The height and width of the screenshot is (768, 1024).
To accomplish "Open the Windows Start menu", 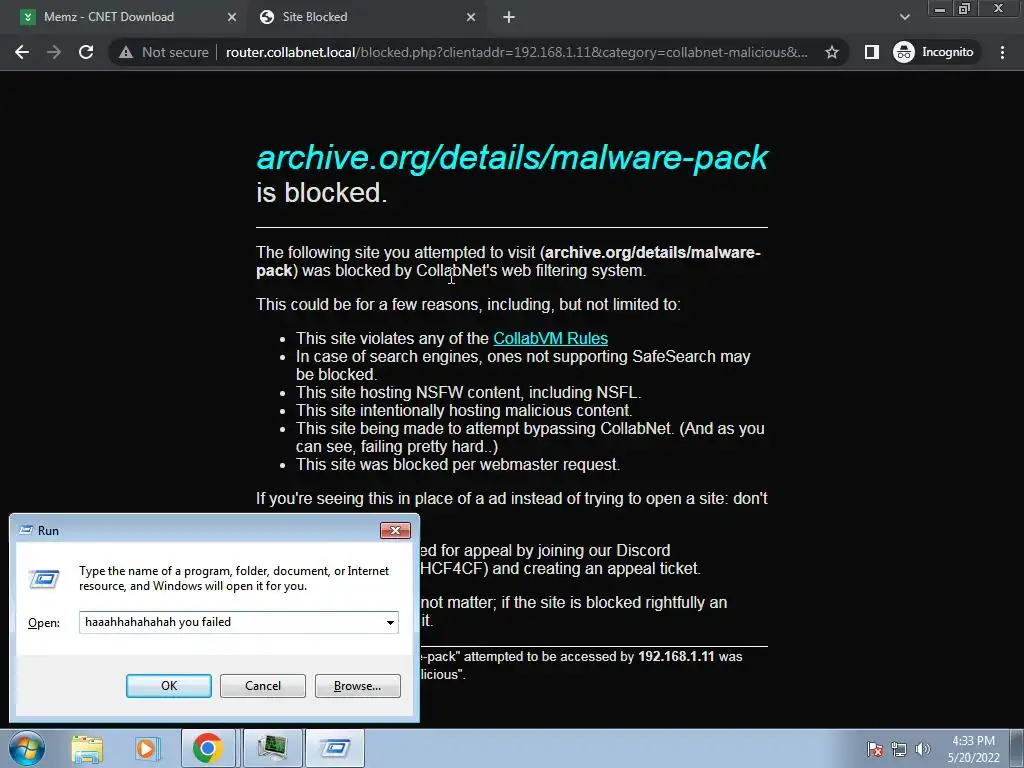I will 27,748.
